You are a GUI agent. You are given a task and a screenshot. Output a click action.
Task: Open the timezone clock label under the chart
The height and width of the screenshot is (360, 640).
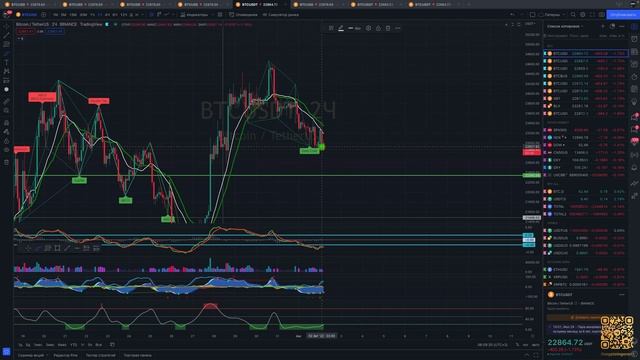tap(492, 345)
